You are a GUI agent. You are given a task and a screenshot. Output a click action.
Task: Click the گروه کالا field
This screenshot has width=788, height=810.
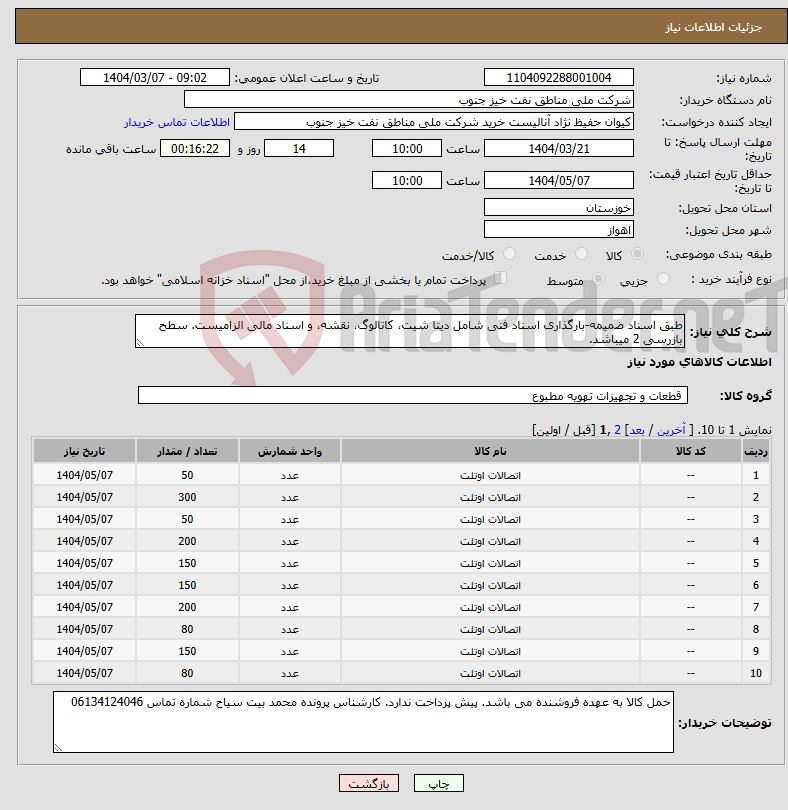click(x=413, y=395)
